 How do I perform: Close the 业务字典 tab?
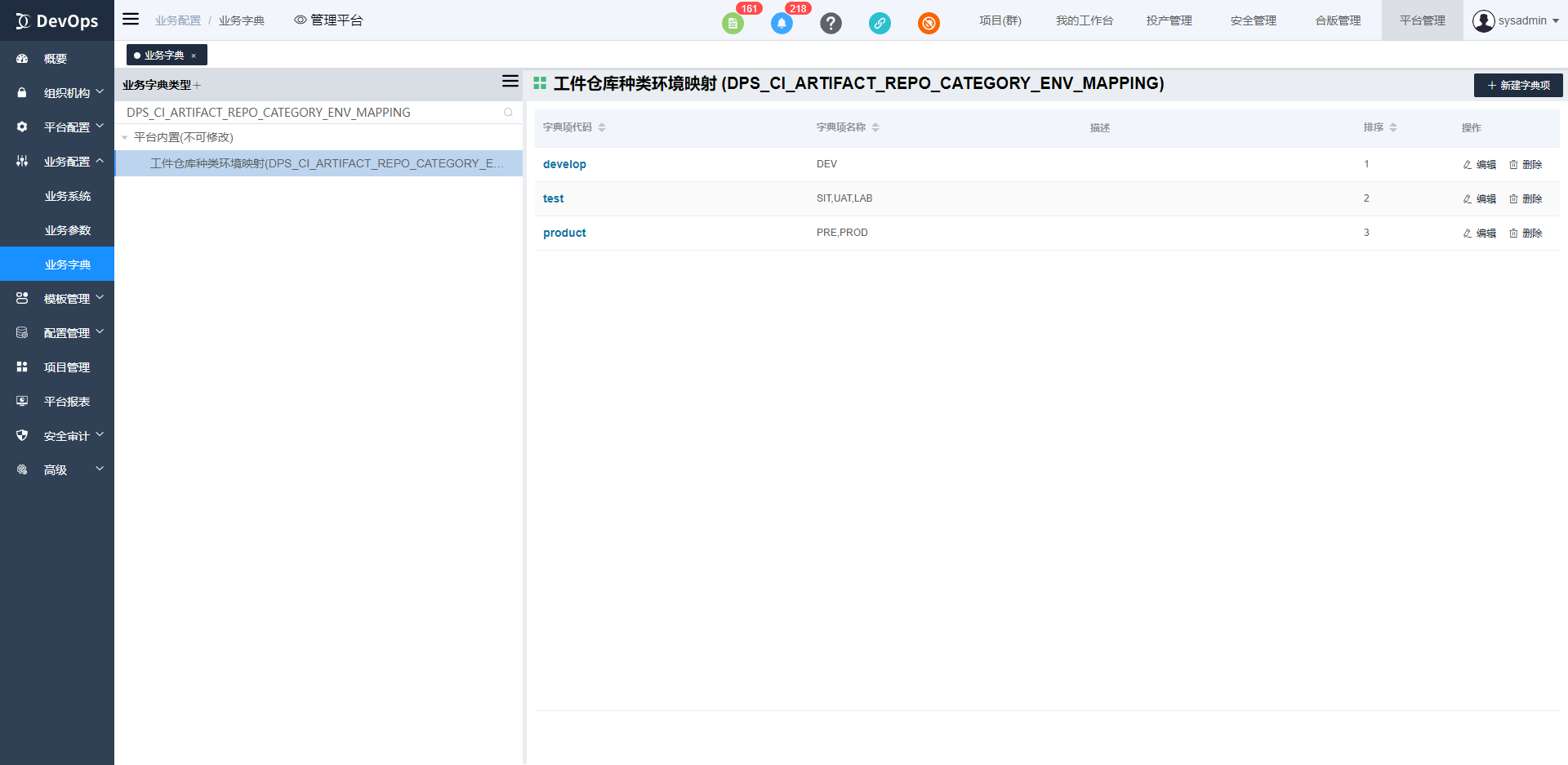pos(194,56)
